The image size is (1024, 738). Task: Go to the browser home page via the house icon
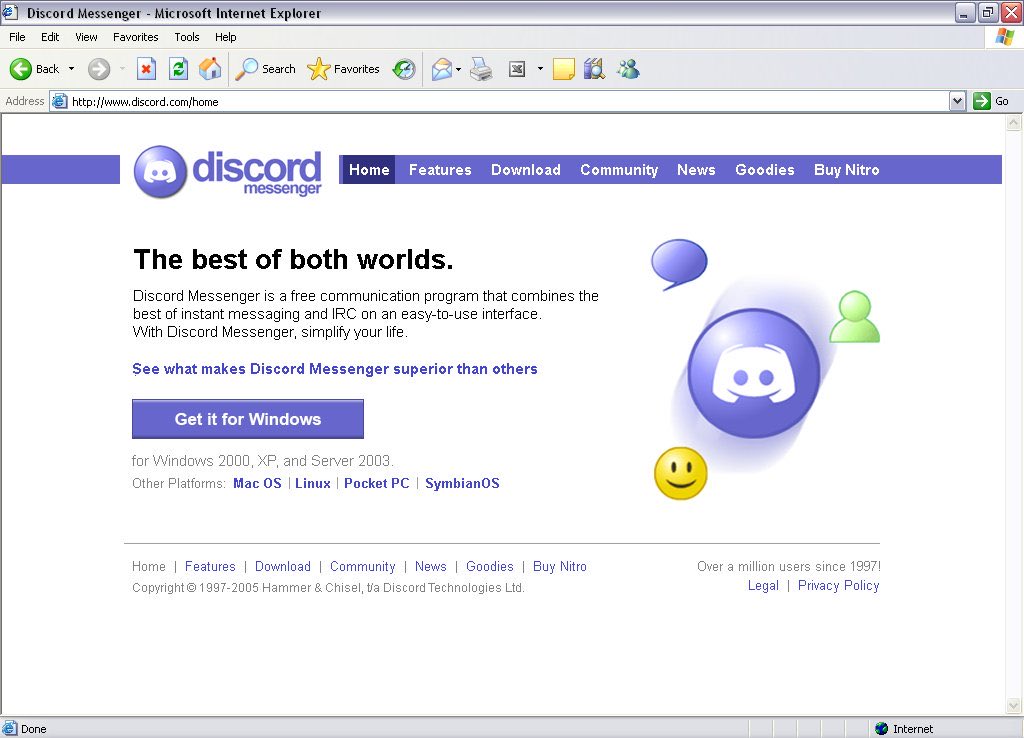(x=210, y=69)
